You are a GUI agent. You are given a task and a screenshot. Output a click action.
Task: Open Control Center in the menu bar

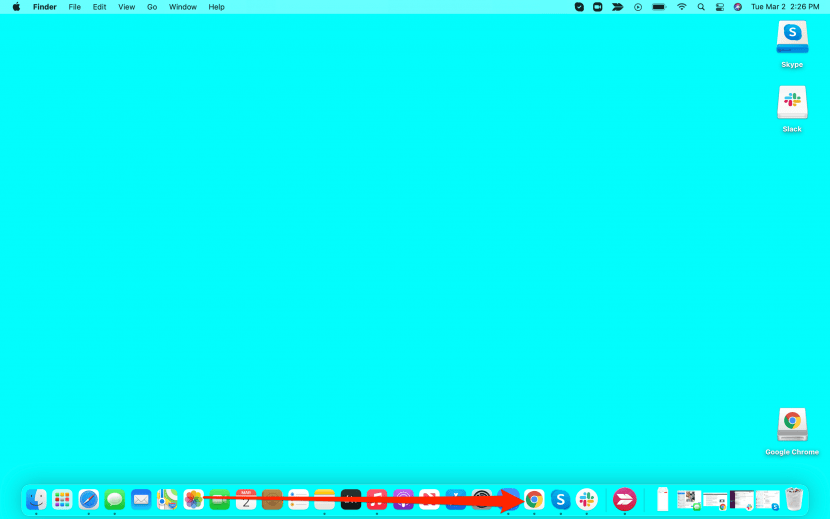pyautogui.click(x=719, y=7)
